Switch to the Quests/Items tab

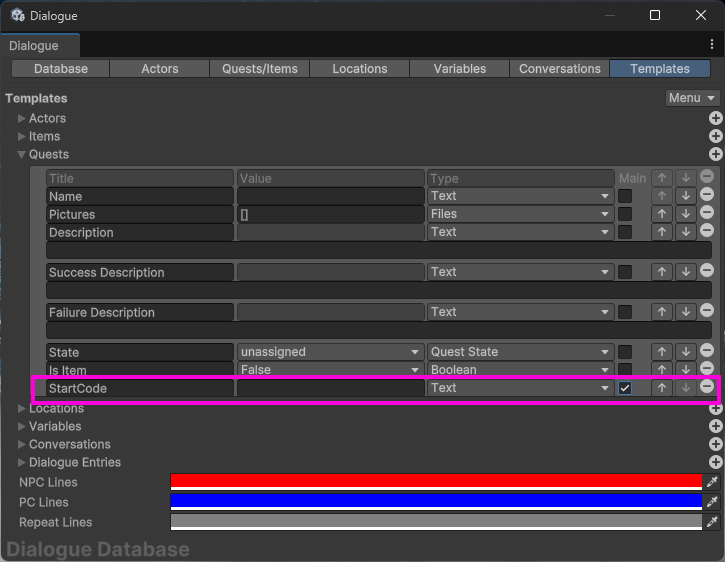pyautogui.click(x=259, y=68)
